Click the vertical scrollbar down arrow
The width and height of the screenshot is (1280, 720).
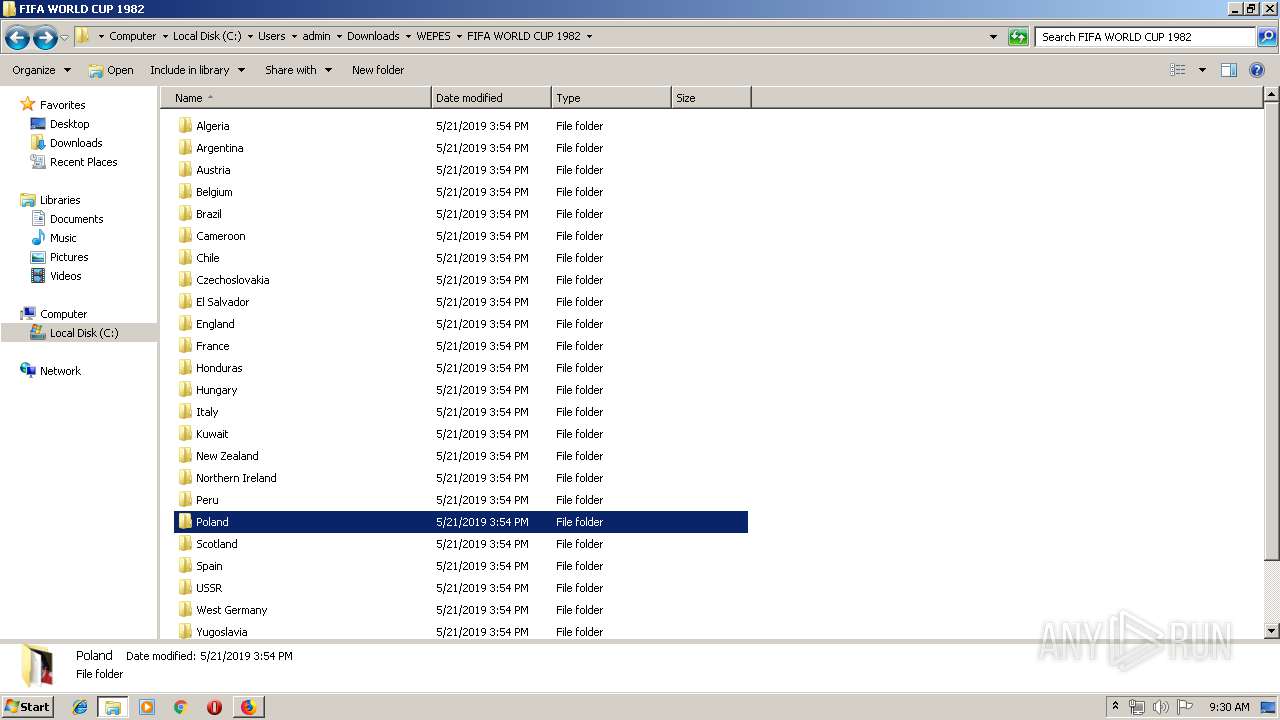click(1271, 631)
